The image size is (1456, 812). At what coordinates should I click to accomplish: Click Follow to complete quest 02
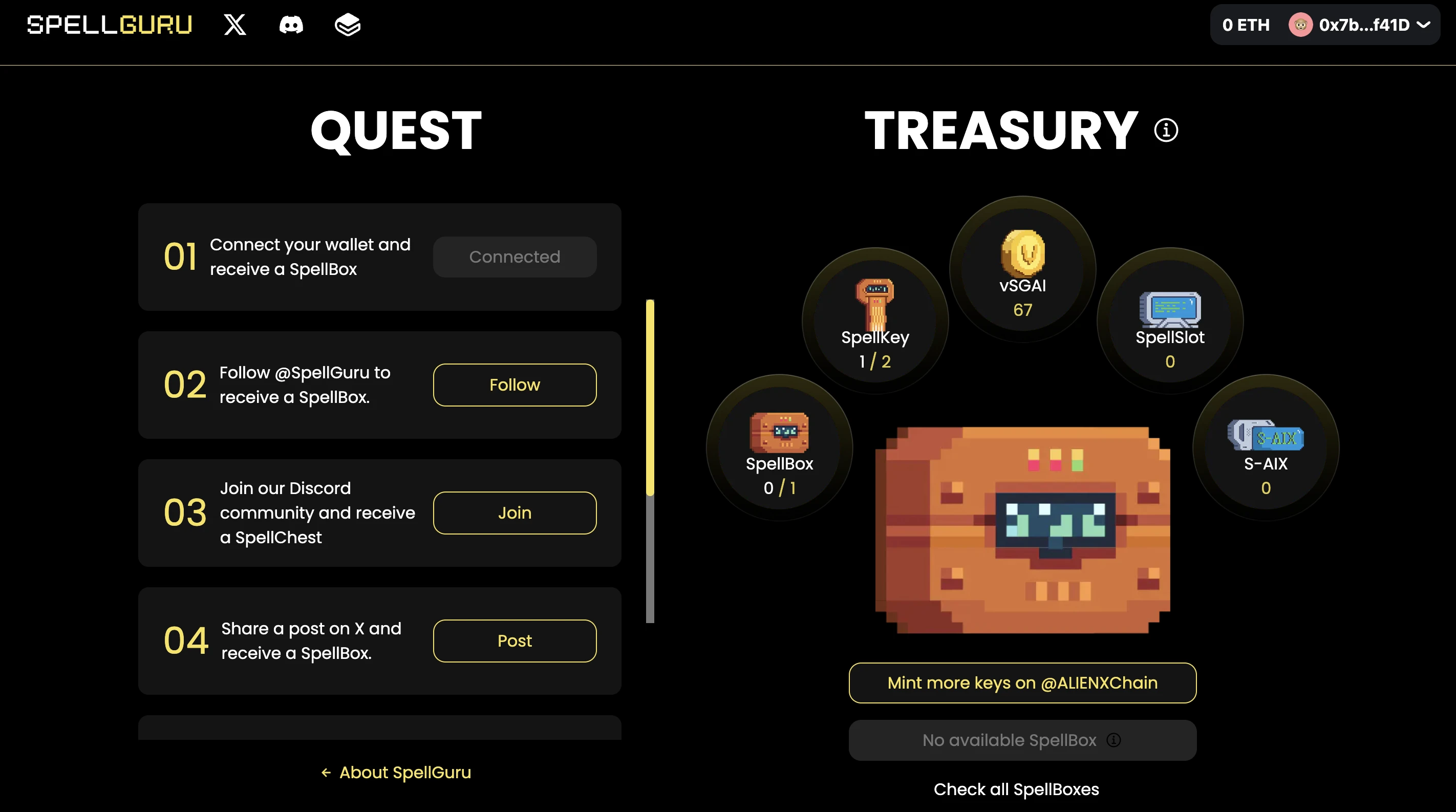click(x=515, y=385)
